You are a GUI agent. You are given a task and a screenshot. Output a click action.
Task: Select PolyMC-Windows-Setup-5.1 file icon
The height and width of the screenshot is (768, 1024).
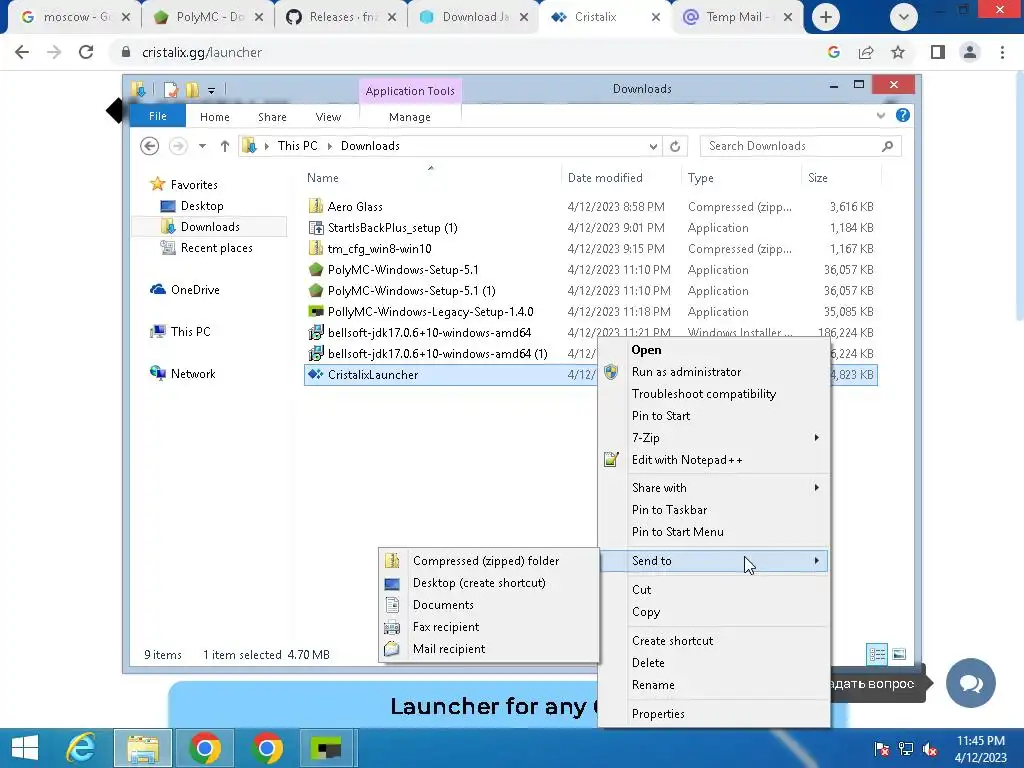coord(316,269)
